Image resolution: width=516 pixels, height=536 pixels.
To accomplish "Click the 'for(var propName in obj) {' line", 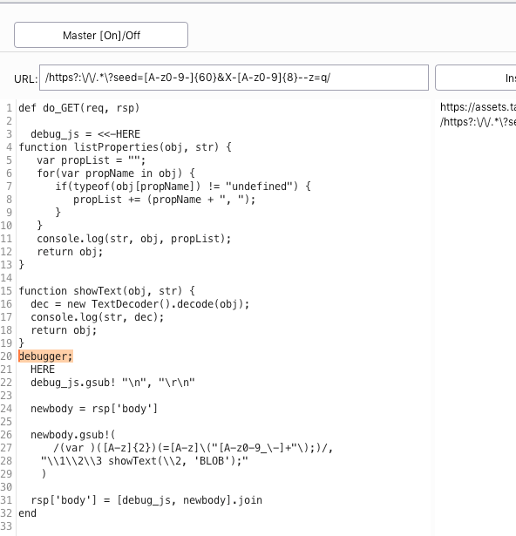I will [116, 173].
